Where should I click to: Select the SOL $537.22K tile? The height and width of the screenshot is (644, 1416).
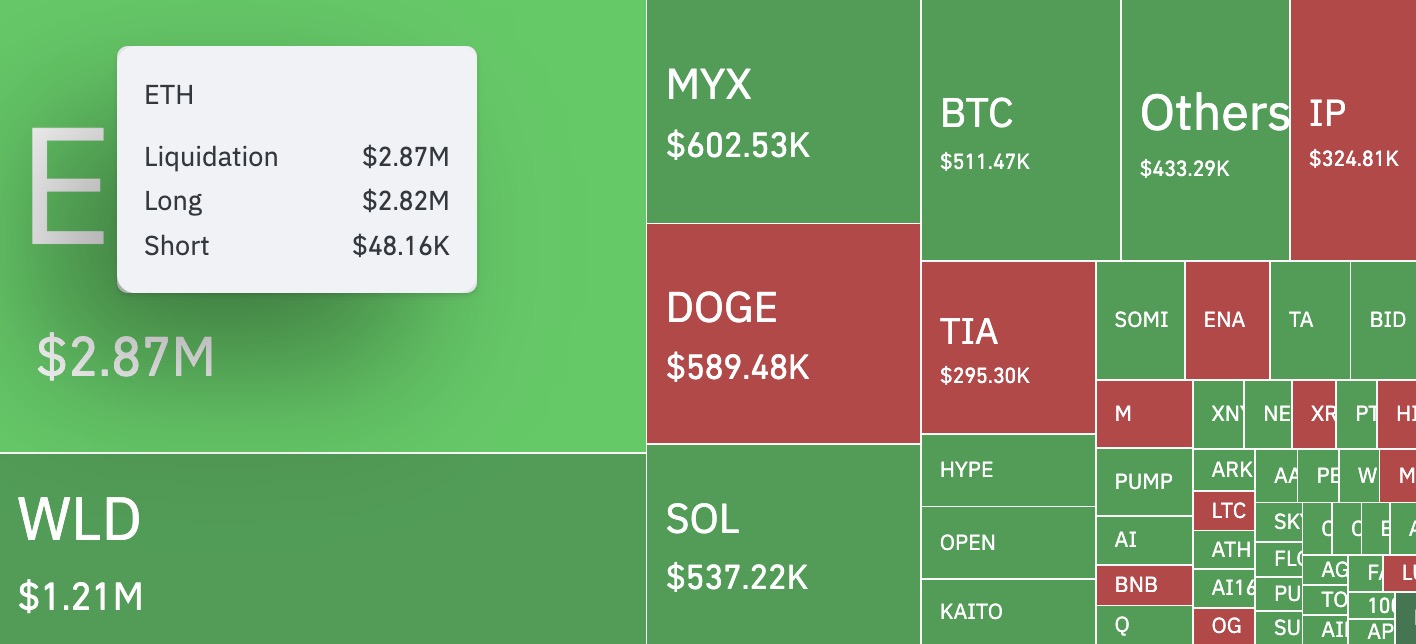(x=782, y=545)
